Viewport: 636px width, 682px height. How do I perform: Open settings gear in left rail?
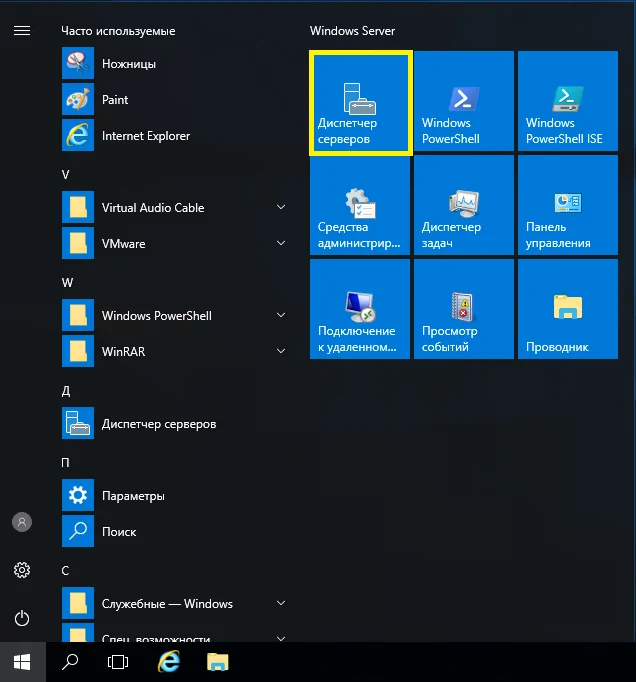[x=22, y=570]
